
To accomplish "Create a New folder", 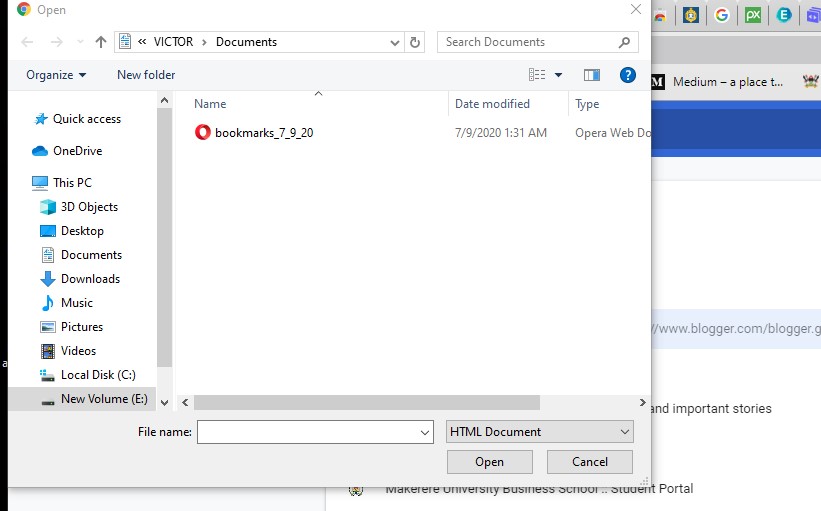I will point(146,75).
